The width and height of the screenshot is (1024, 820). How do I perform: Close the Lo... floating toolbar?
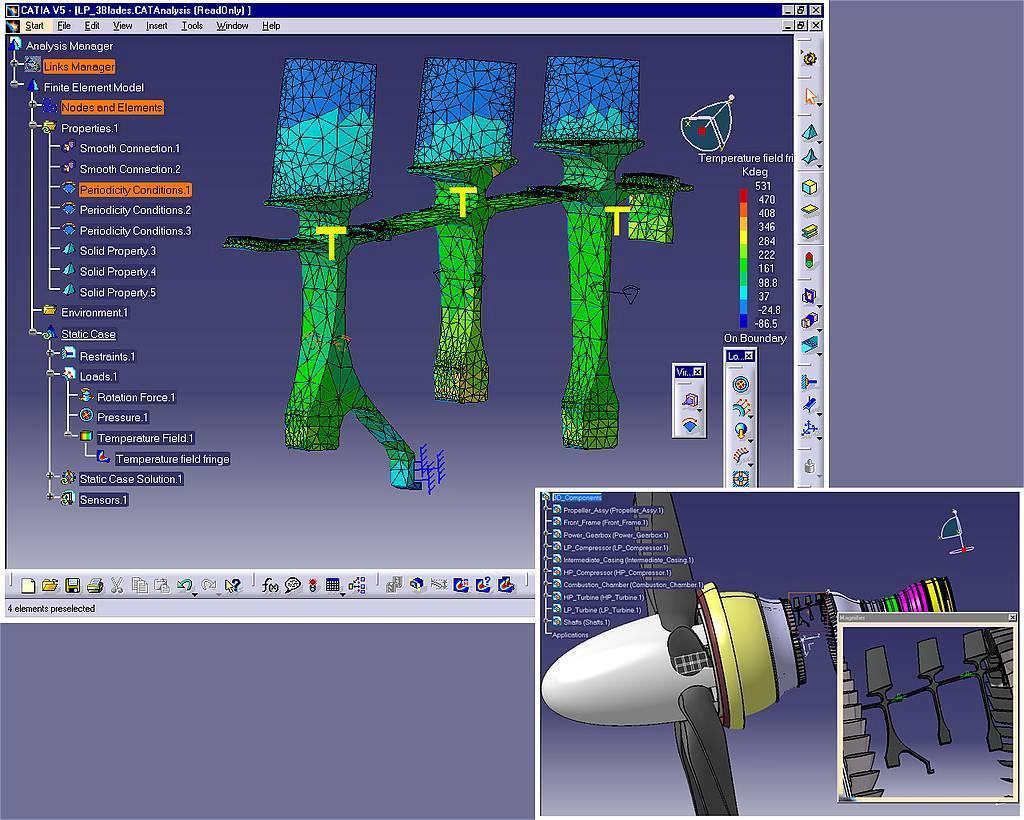[748, 356]
